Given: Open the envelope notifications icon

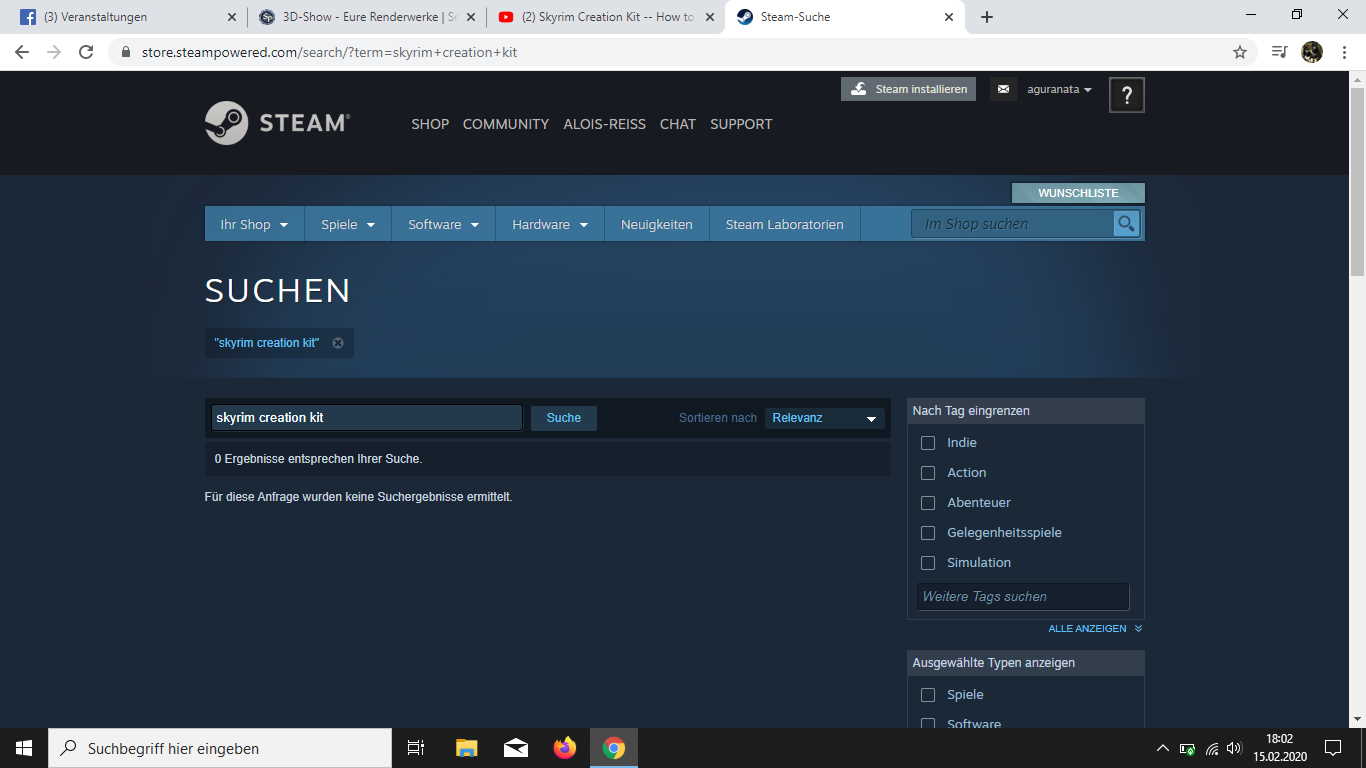Looking at the screenshot, I should (x=1003, y=89).
